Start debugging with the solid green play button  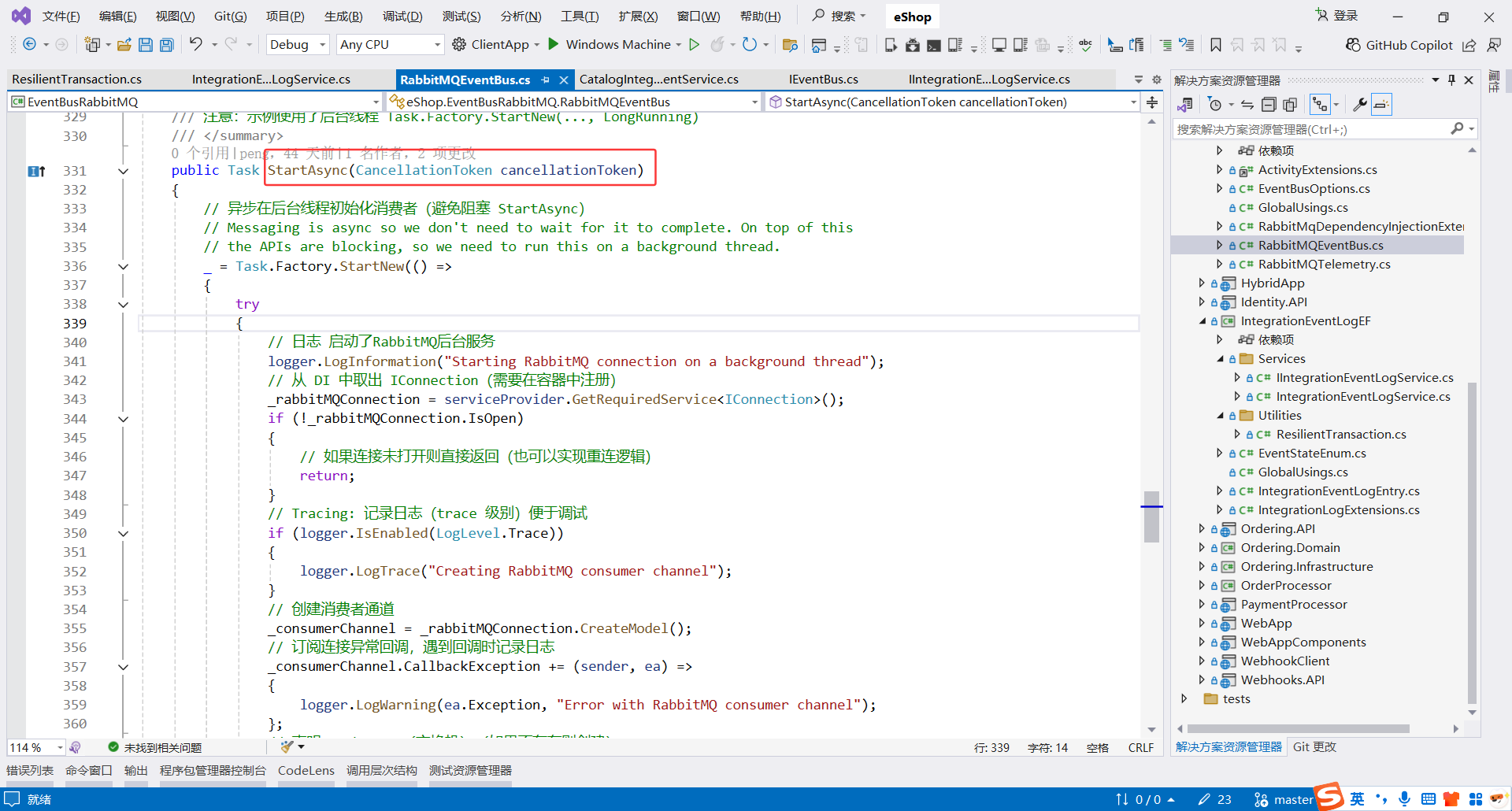click(x=553, y=44)
